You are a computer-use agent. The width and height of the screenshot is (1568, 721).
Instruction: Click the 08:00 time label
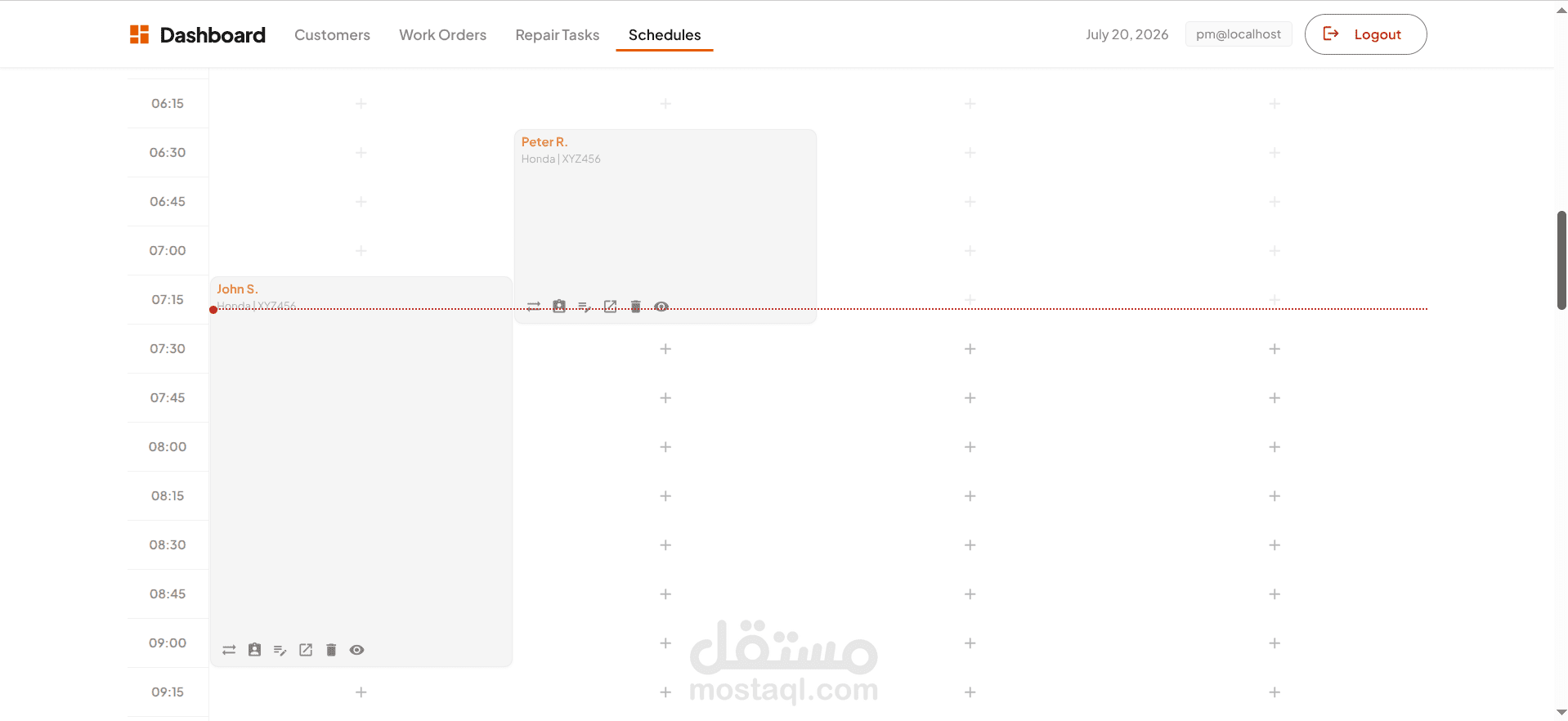pos(168,447)
